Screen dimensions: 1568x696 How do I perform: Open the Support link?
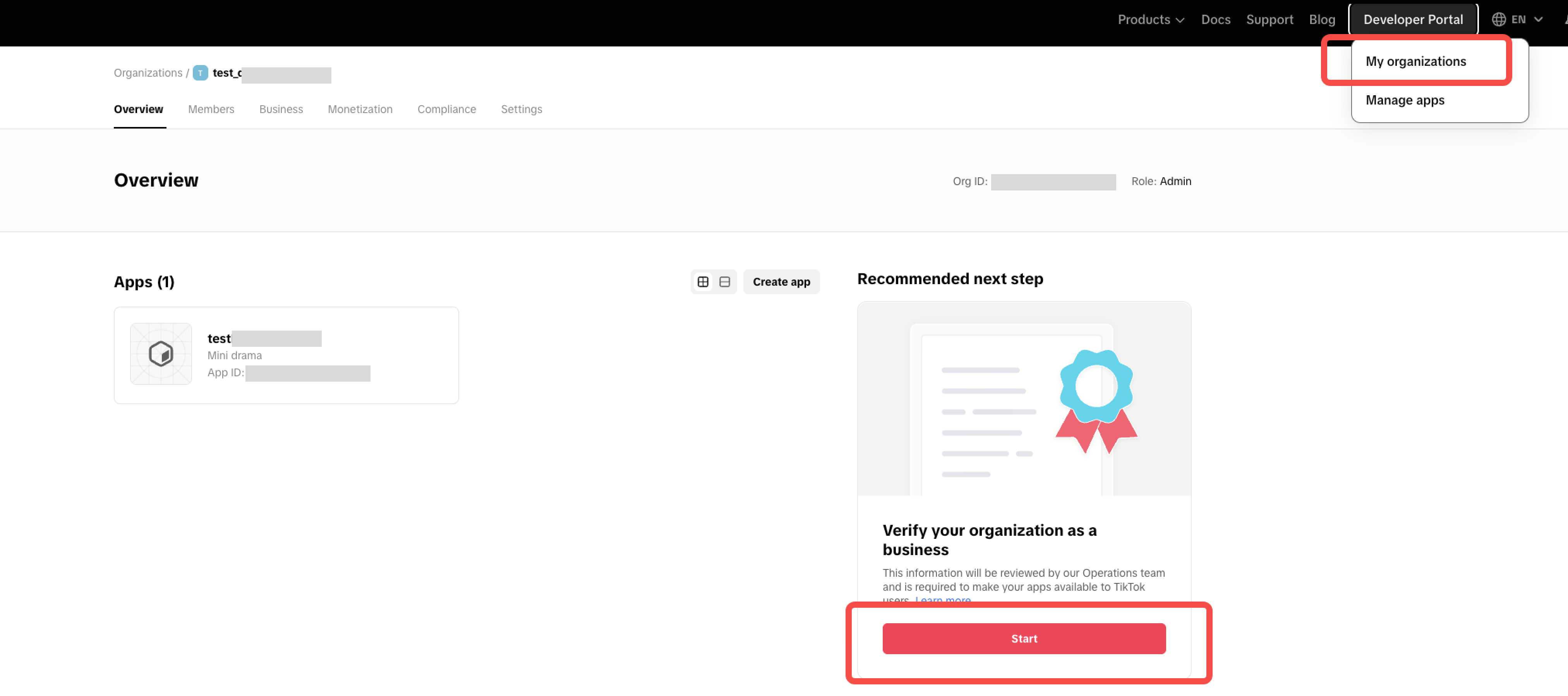1269,19
